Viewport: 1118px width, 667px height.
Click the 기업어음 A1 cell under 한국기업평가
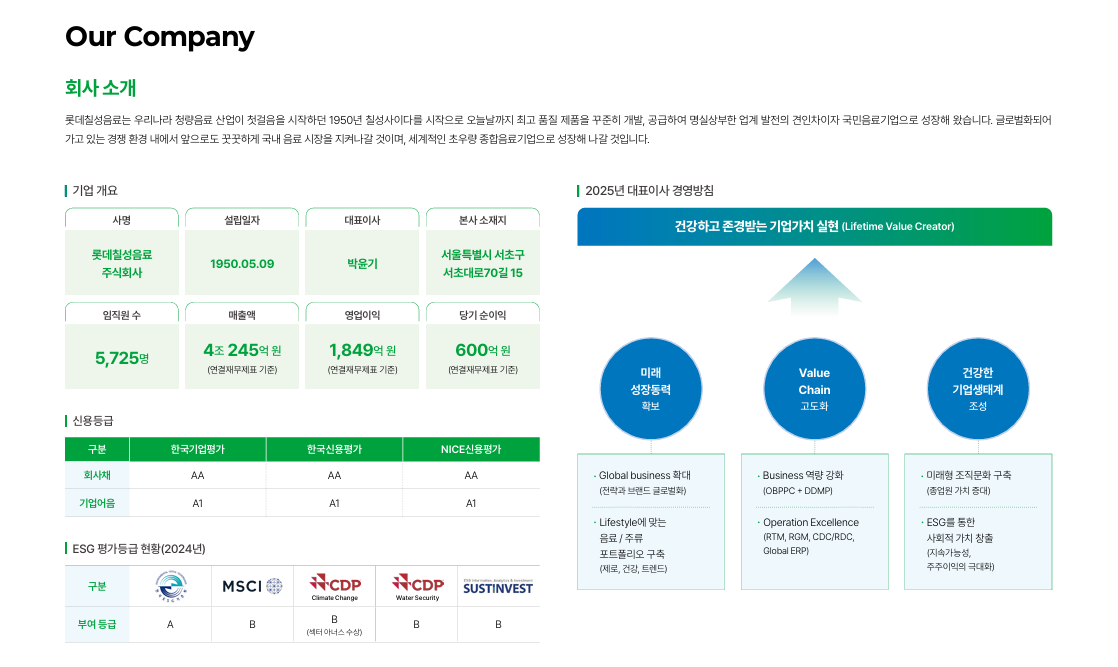[198, 503]
